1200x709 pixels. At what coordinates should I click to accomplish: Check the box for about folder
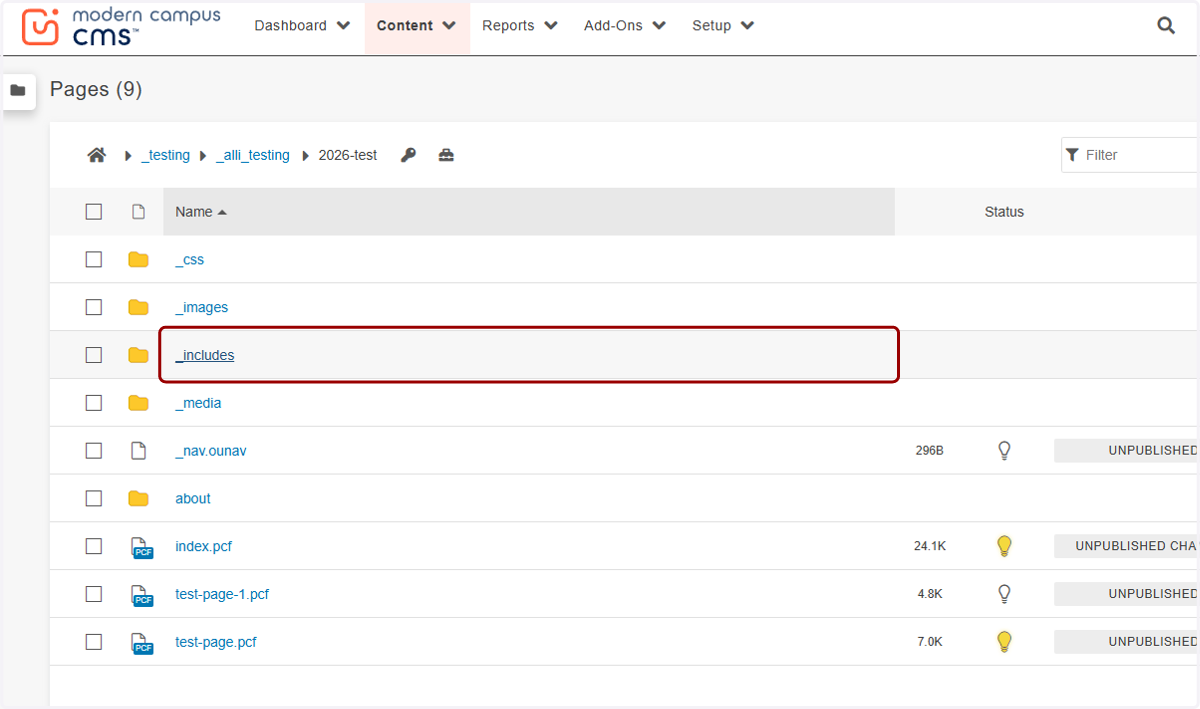(94, 498)
